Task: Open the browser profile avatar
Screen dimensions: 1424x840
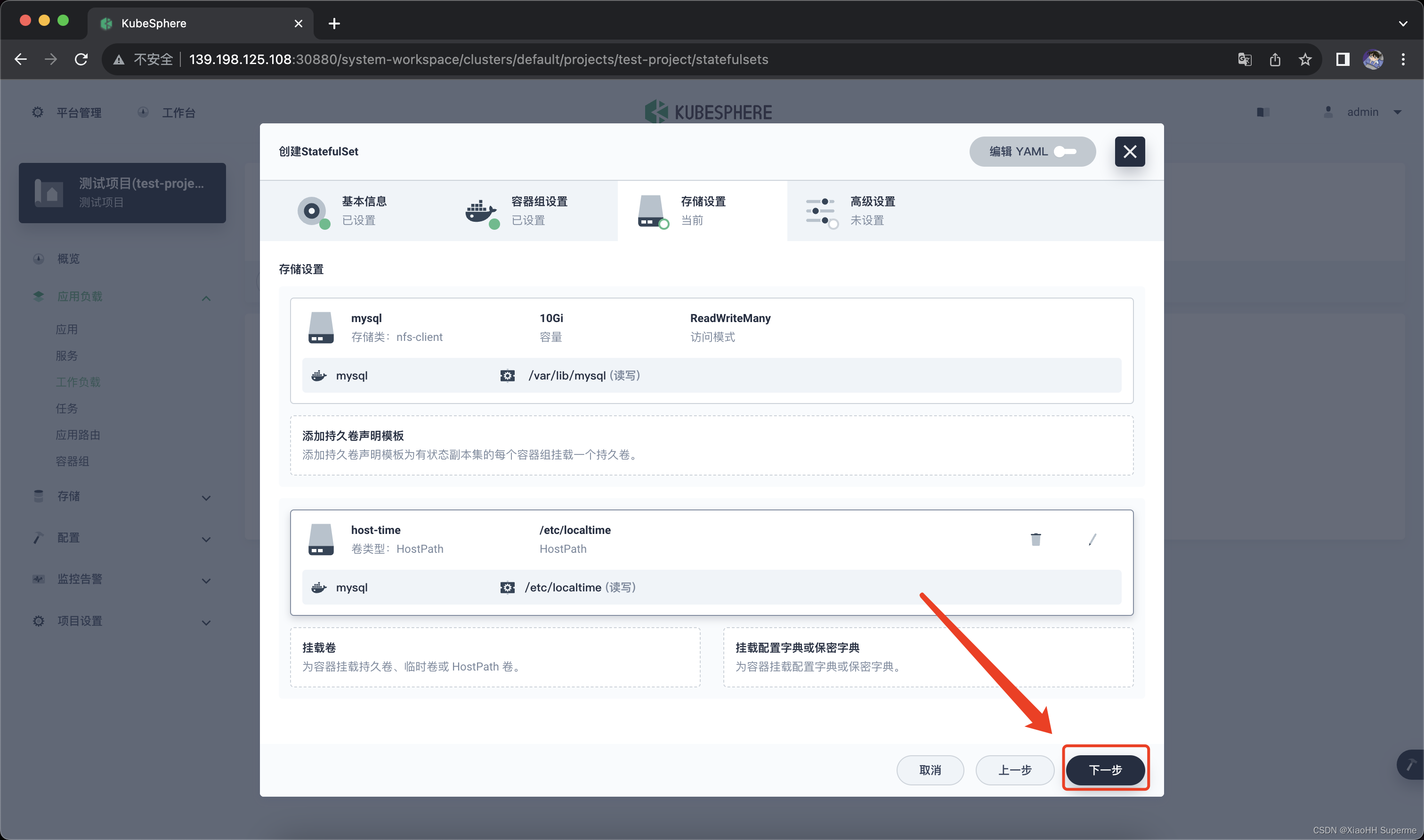Action: pyautogui.click(x=1373, y=59)
